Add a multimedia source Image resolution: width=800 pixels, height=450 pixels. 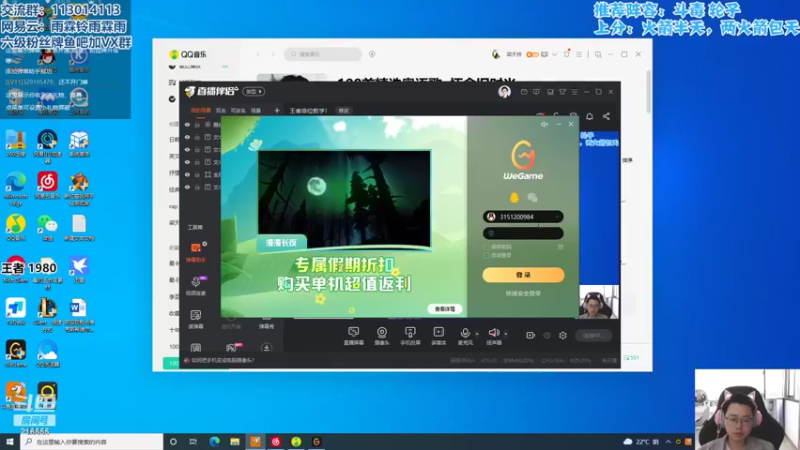click(438, 336)
